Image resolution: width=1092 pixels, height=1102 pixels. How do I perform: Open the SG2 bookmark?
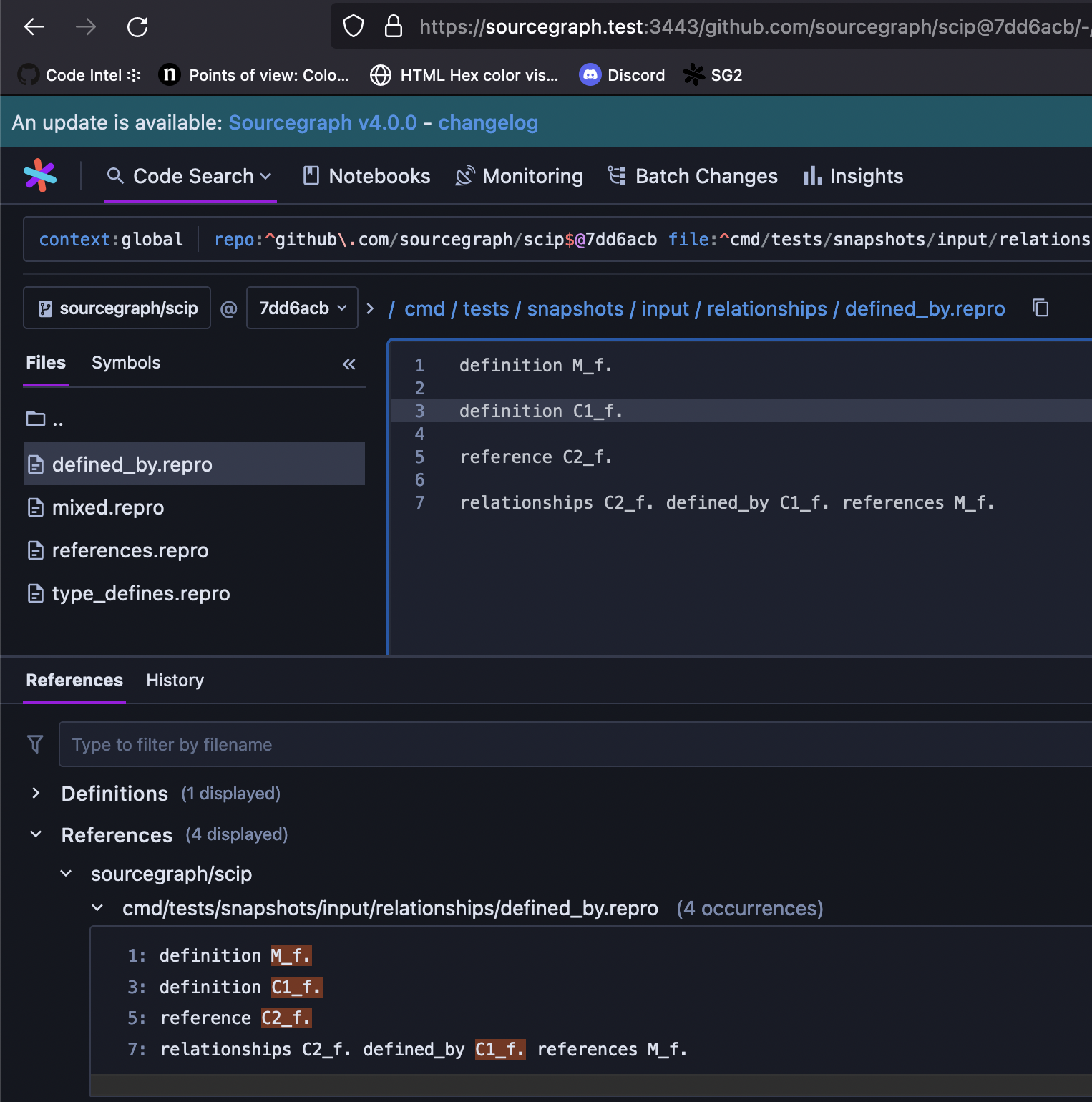pyautogui.click(x=713, y=75)
